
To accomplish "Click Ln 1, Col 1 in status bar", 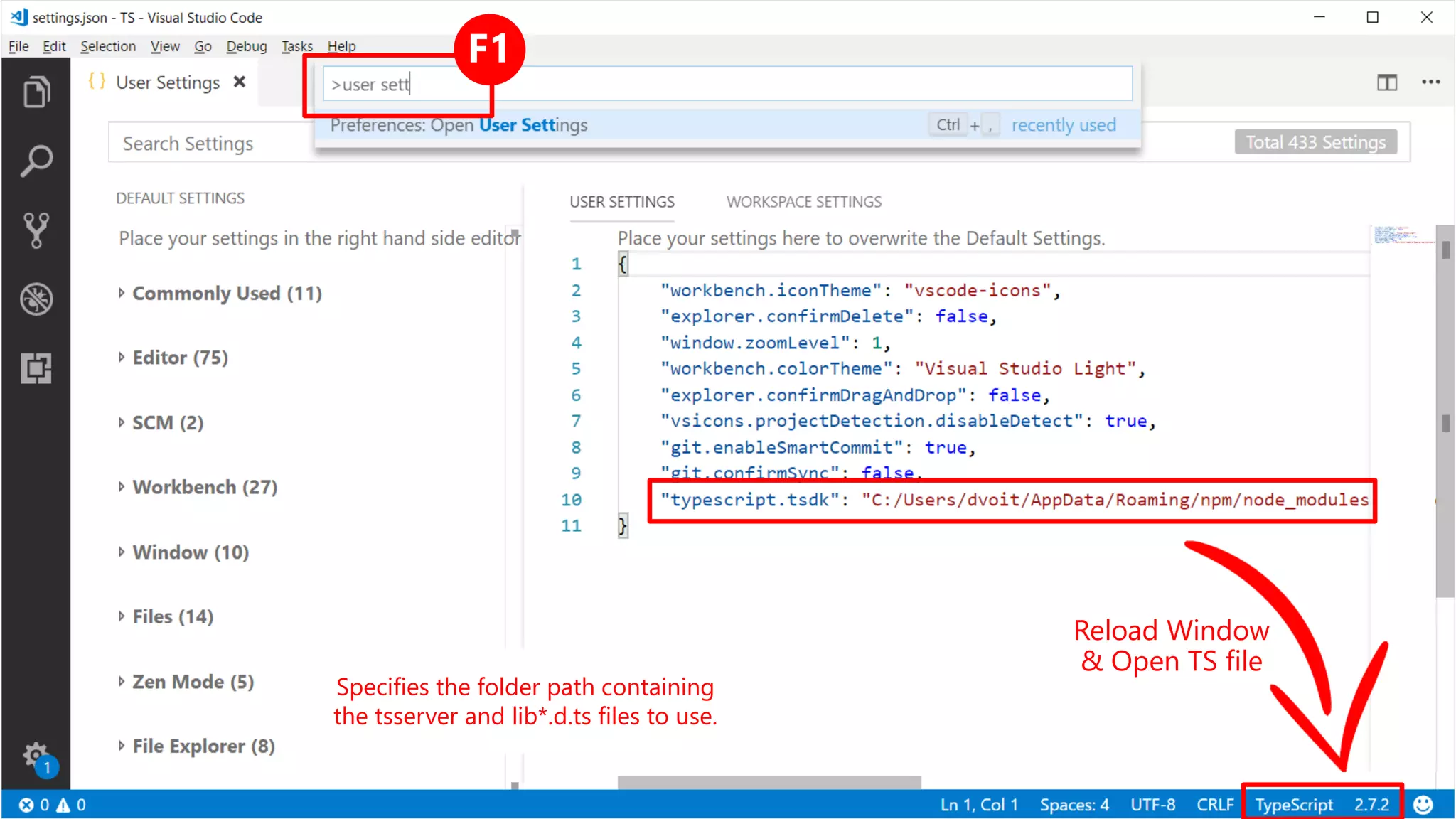I will 979,805.
